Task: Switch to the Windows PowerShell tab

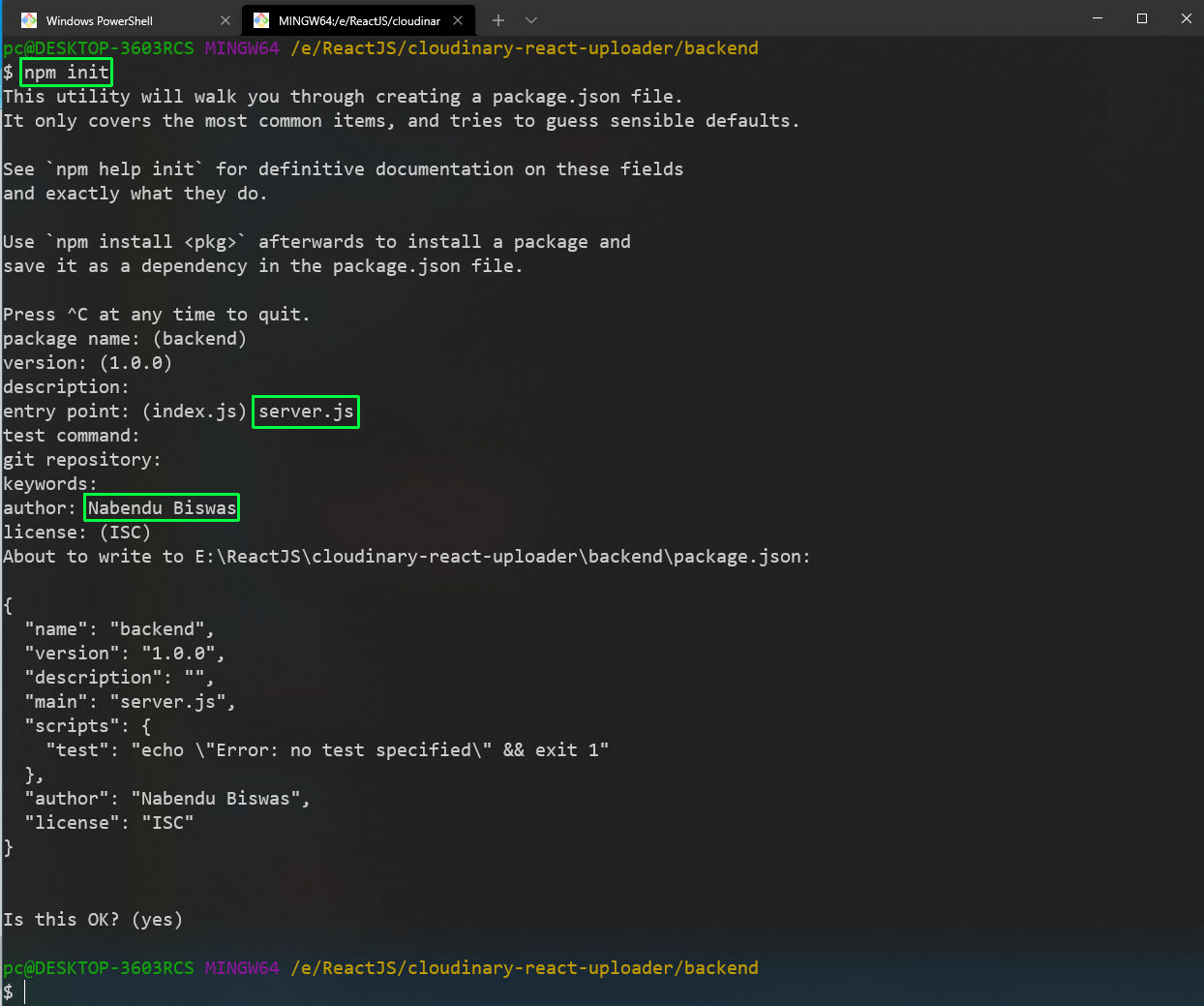Action: (123, 20)
